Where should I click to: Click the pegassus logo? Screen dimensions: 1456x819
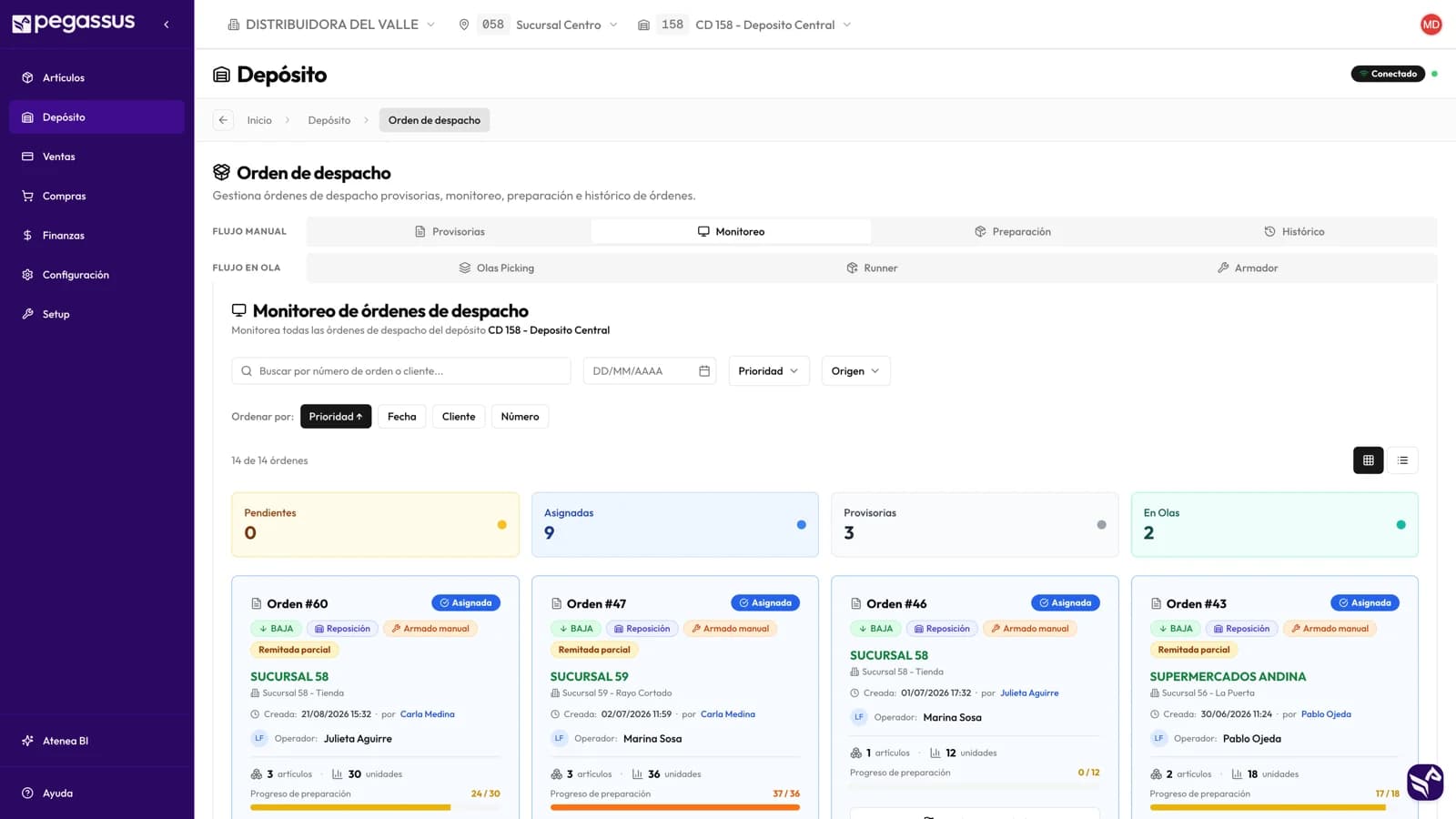[x=74, y=23]
